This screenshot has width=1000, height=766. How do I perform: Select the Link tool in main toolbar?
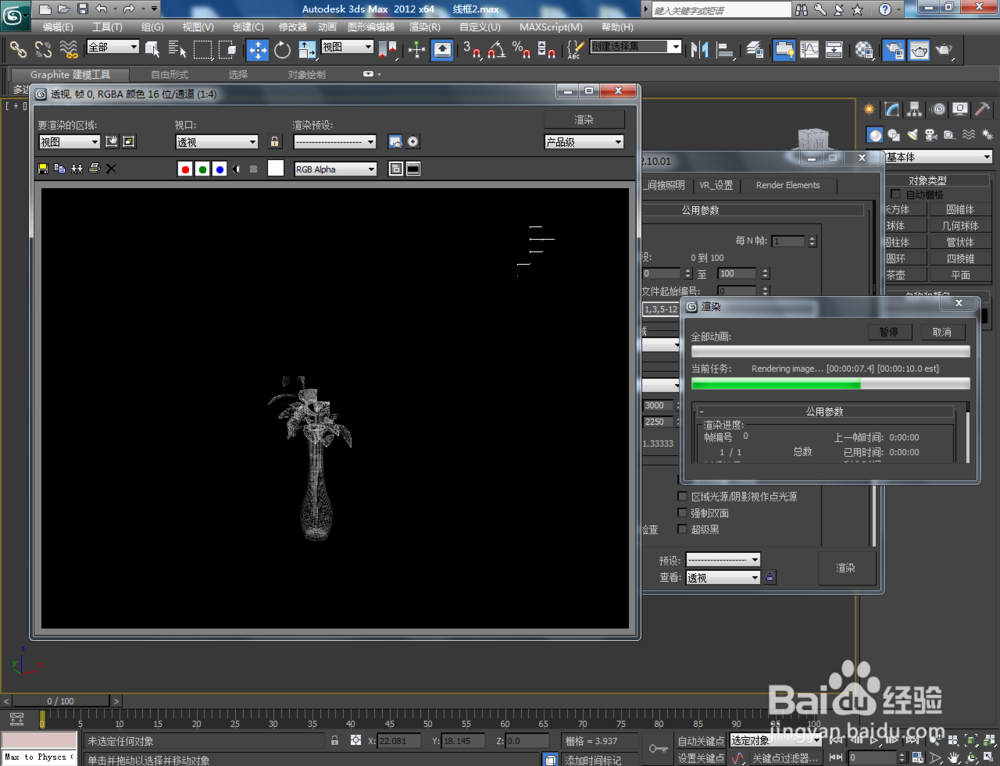pyautogui.click(x=18, y=50)
